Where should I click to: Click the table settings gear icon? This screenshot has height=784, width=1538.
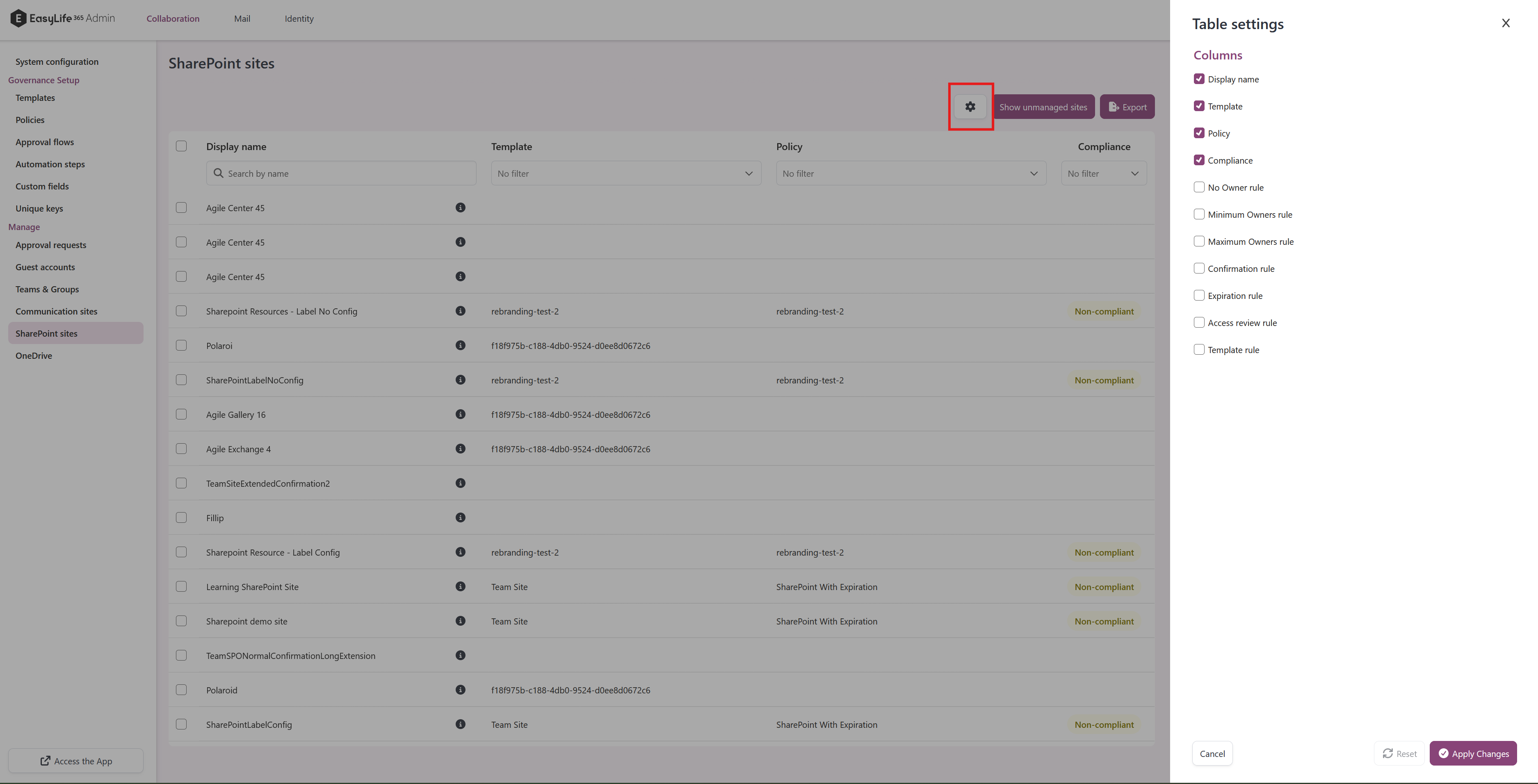970,107
